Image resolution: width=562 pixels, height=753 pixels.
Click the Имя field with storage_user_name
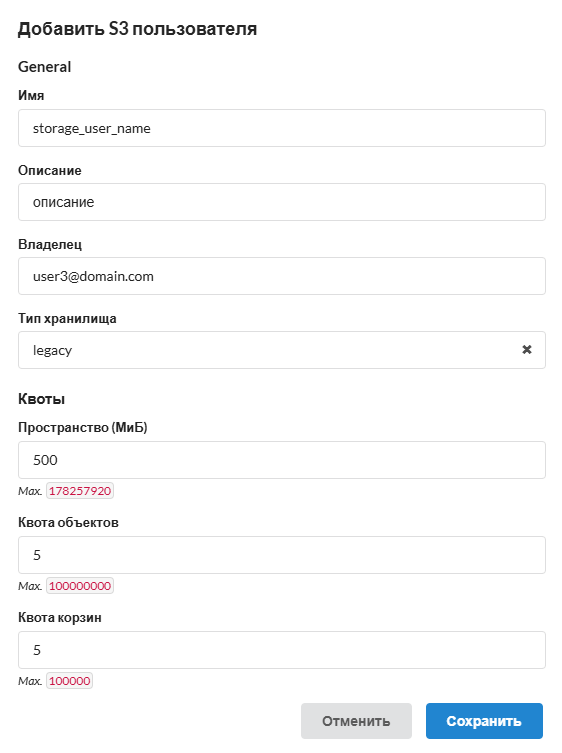pyautogui.click(x=281, y=128)
